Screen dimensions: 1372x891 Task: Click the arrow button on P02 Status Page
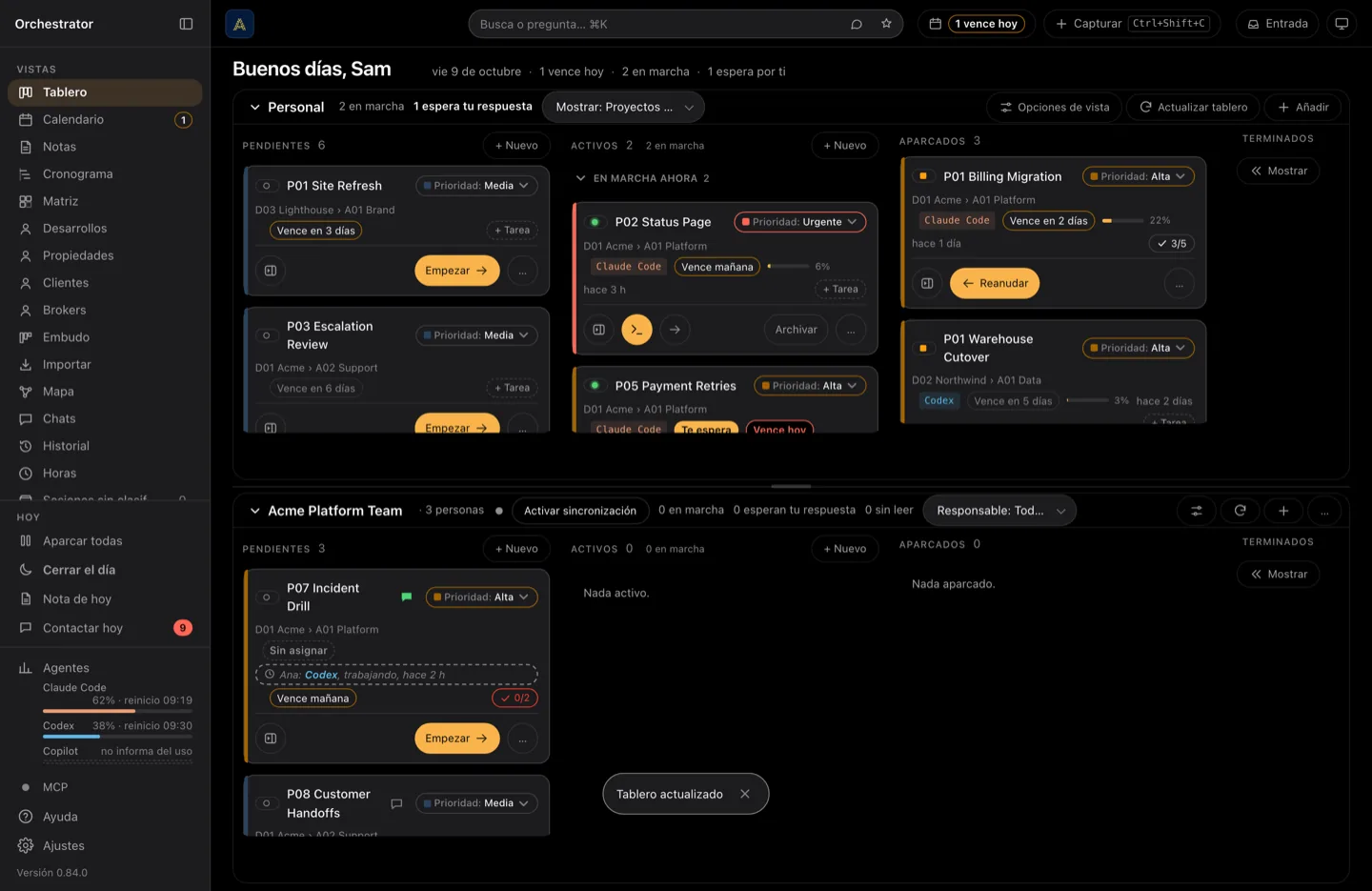pos(675,330)
